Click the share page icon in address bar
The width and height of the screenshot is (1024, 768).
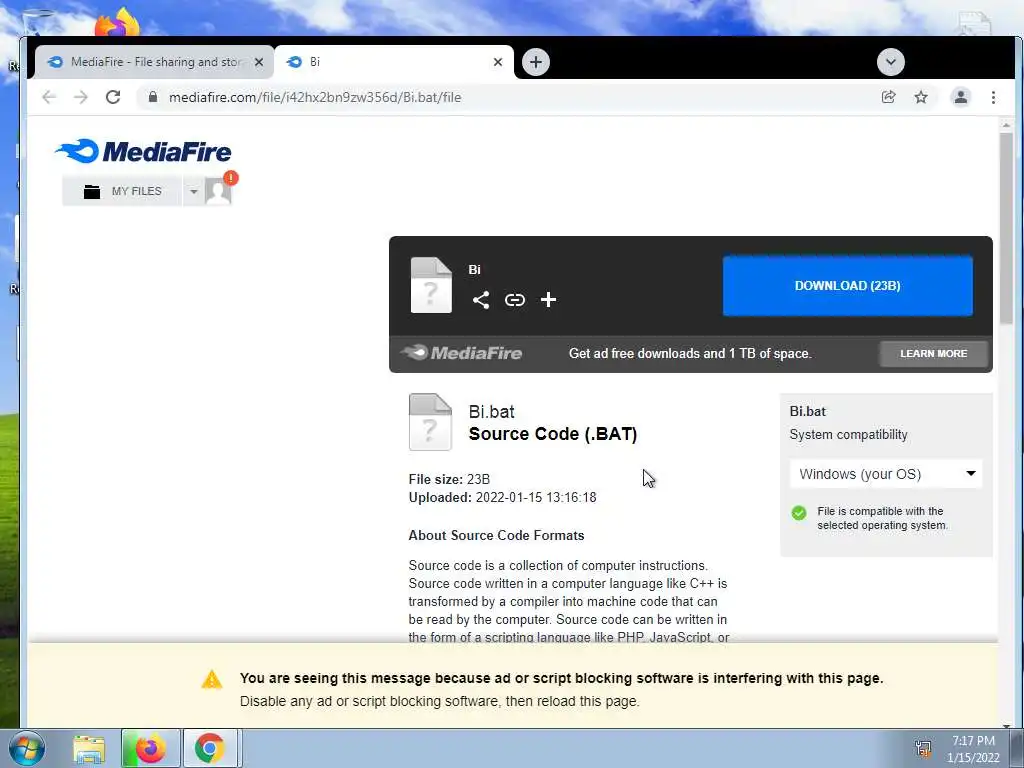point(888,97)
